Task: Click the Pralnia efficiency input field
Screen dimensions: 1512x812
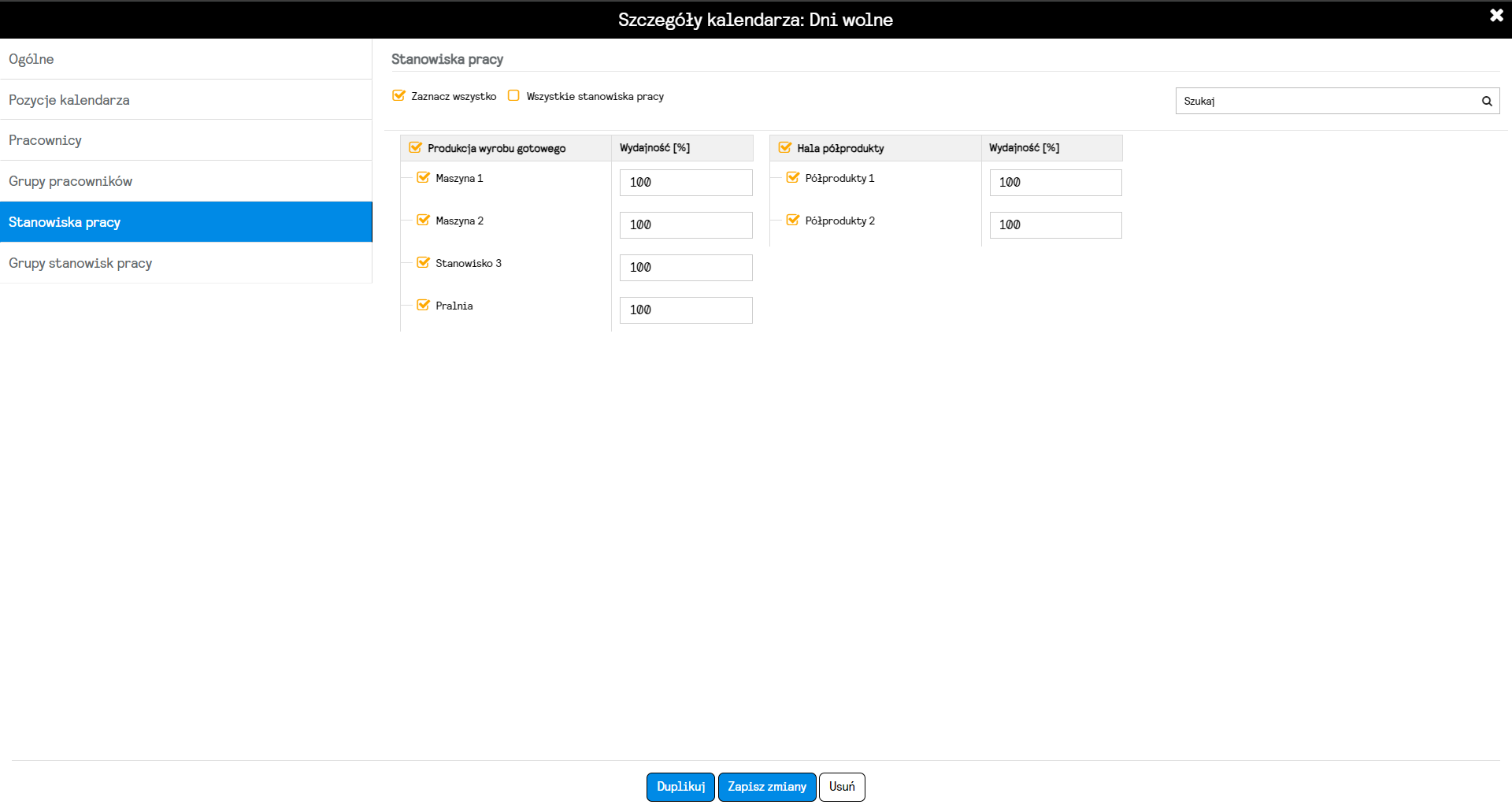Action: [x=686, y=310]
